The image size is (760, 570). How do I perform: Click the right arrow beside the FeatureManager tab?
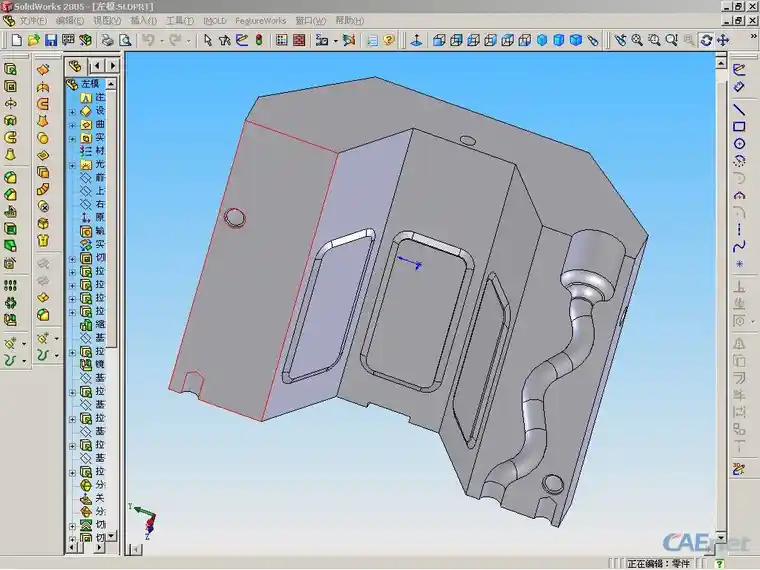113,65
